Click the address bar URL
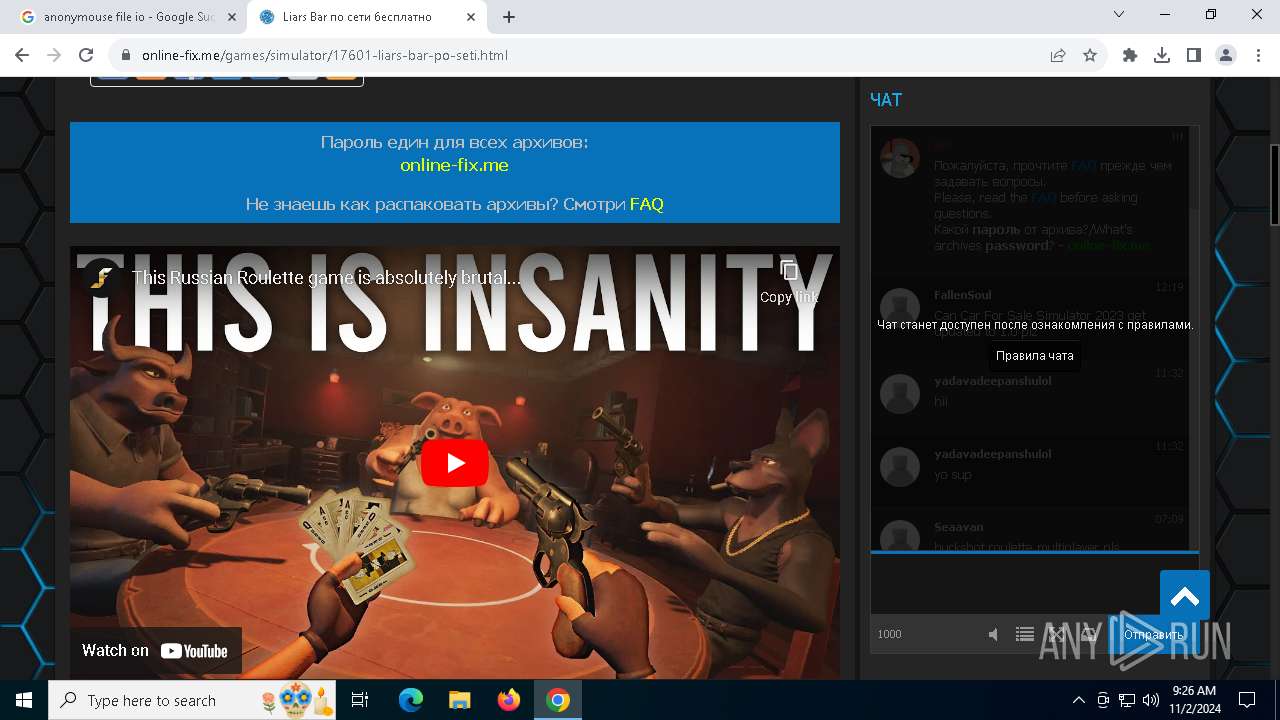Viewport: 1280px width, 720px height. [325, 55]
